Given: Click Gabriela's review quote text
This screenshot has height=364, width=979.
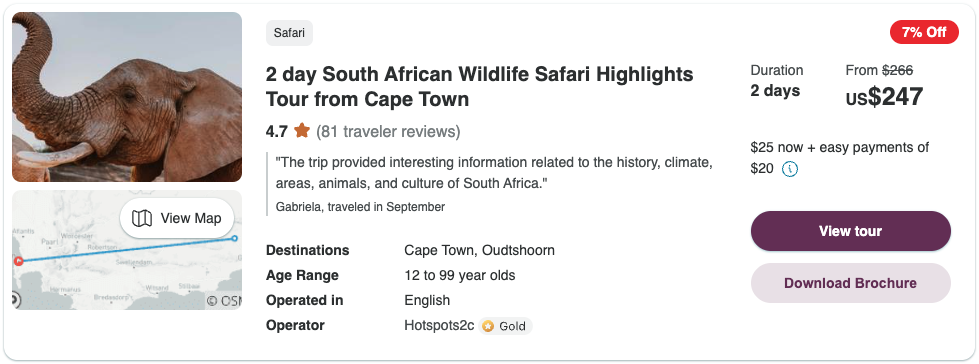Looking at the screenshot, I should click(x=494, y=174).
